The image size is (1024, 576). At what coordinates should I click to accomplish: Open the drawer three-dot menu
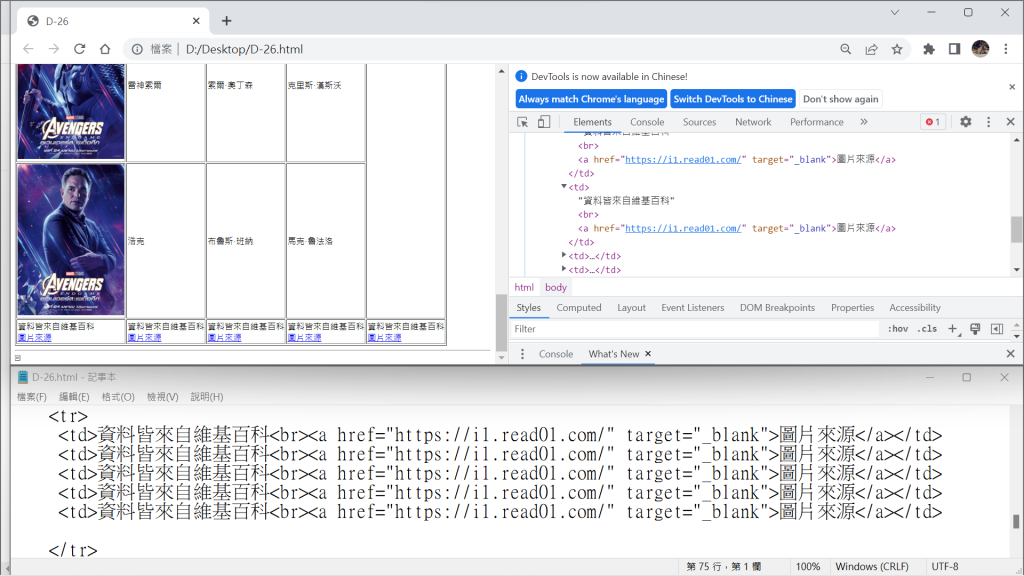(x=522, y=354)
